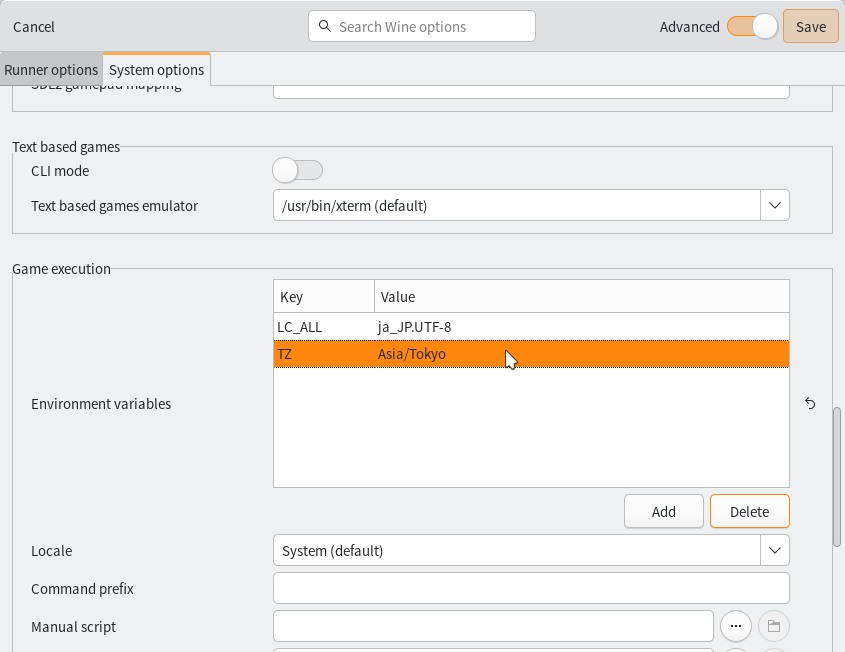Expand the Text based games emulator dropdown
This screenshot has width=845, height=652.
pyautogui.click(x=774, y=206)
